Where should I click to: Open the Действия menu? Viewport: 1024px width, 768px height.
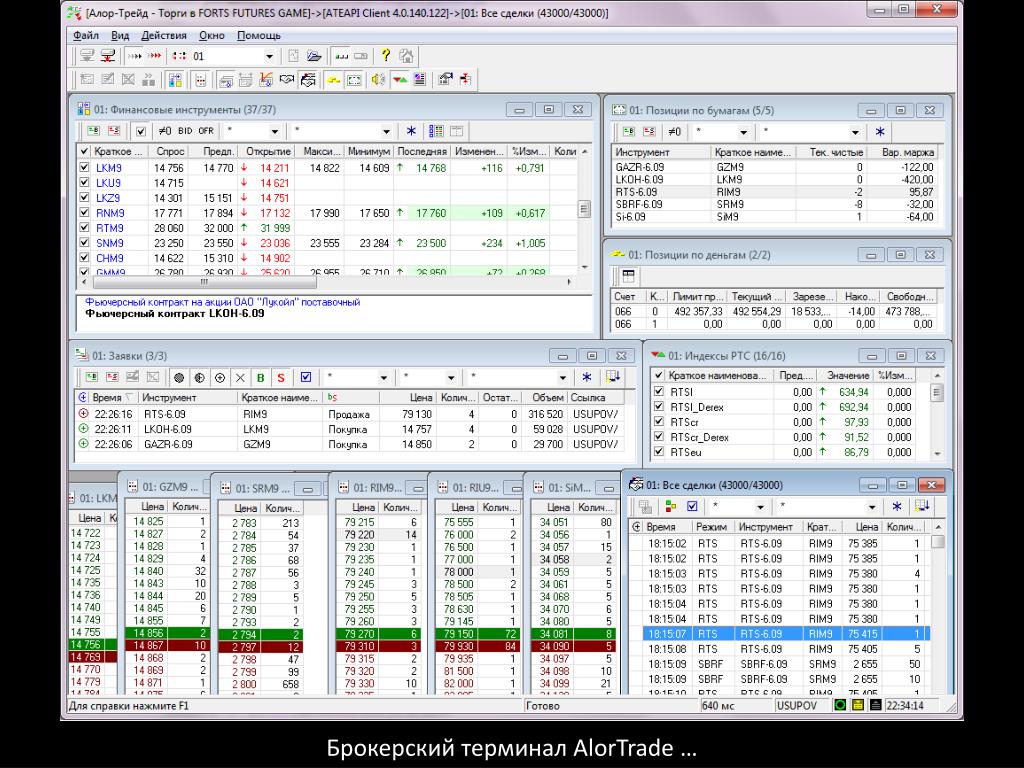[164, 35]
